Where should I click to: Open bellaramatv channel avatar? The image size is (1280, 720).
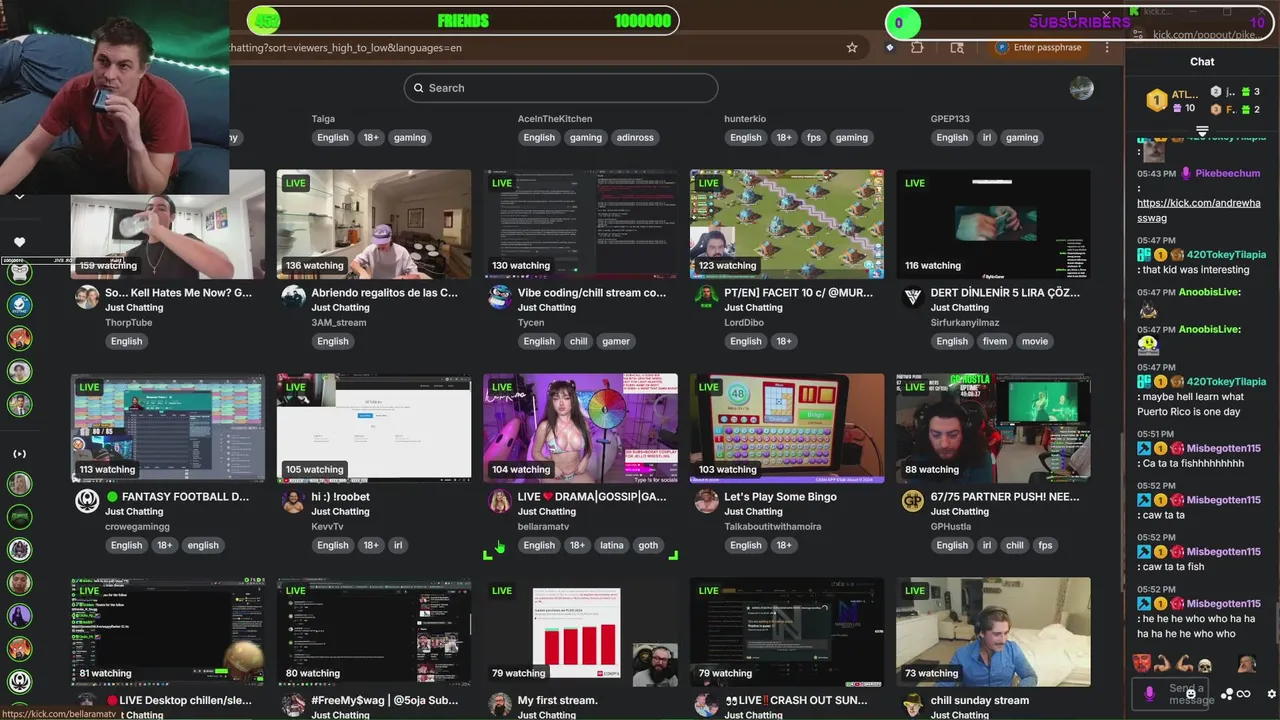click(x=499, y=500)
